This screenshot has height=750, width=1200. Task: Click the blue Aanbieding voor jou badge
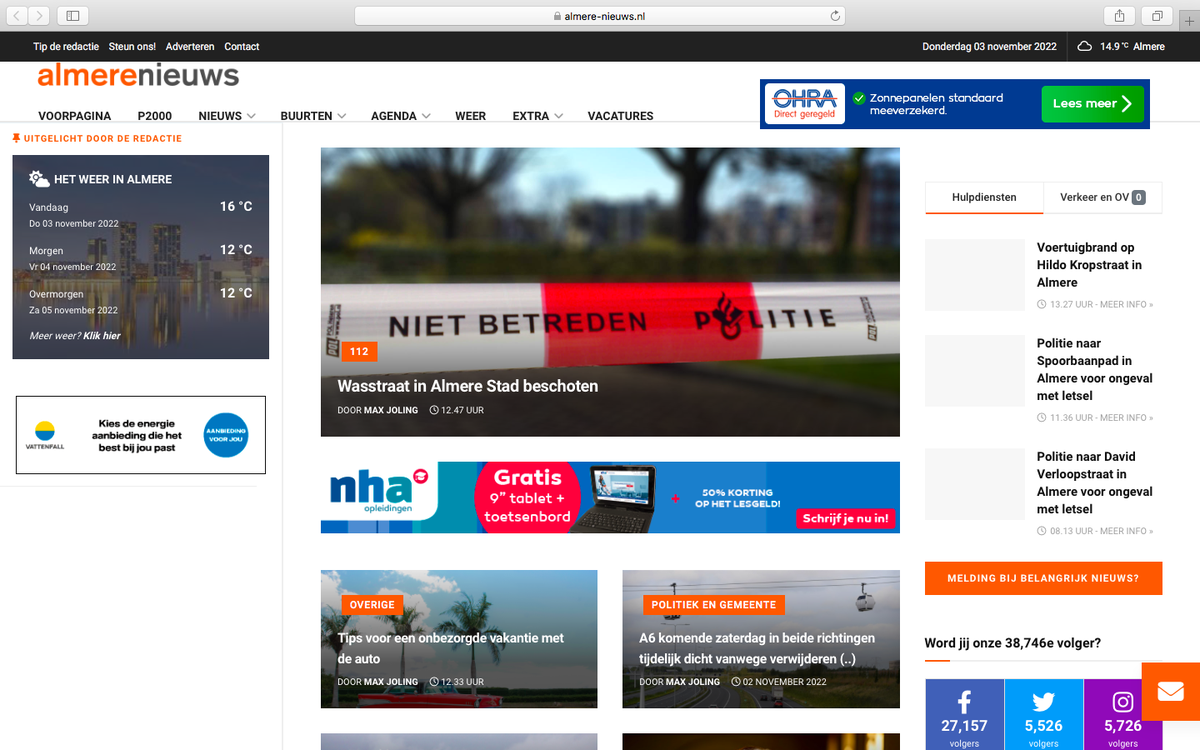tap(225, 435)
